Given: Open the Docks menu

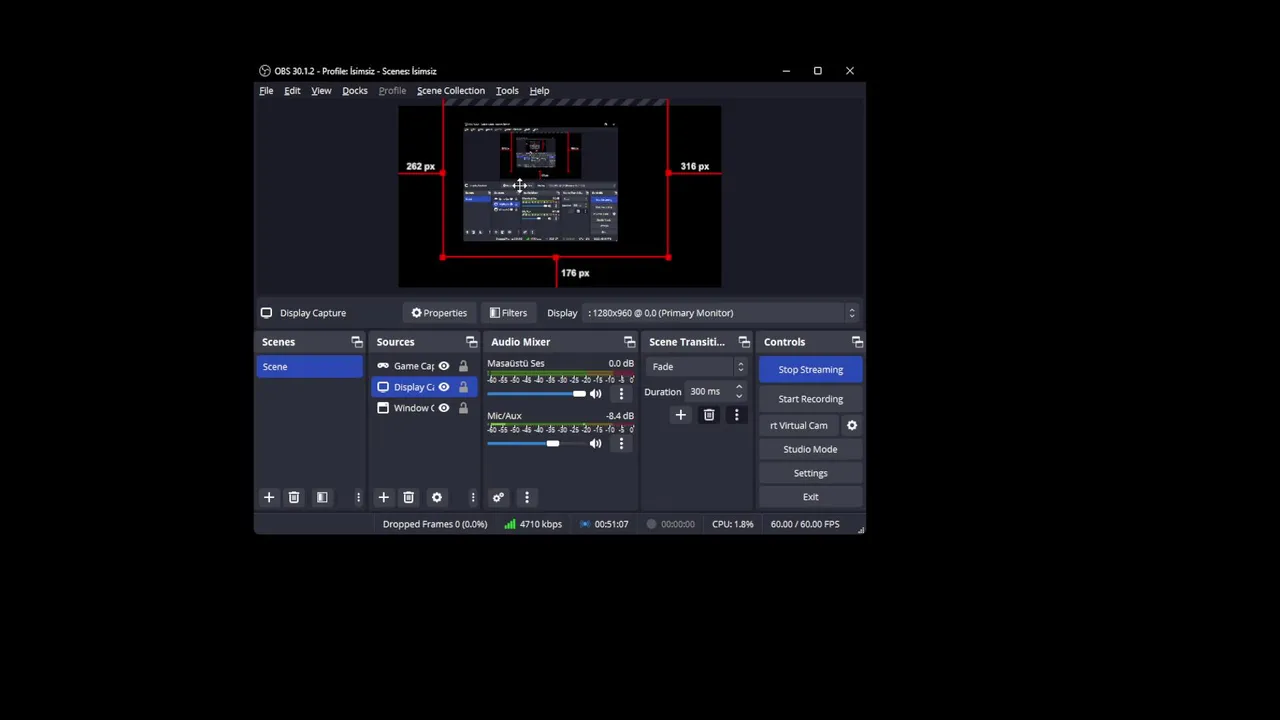Looking at the screenshot, I should tap(355, 91).
